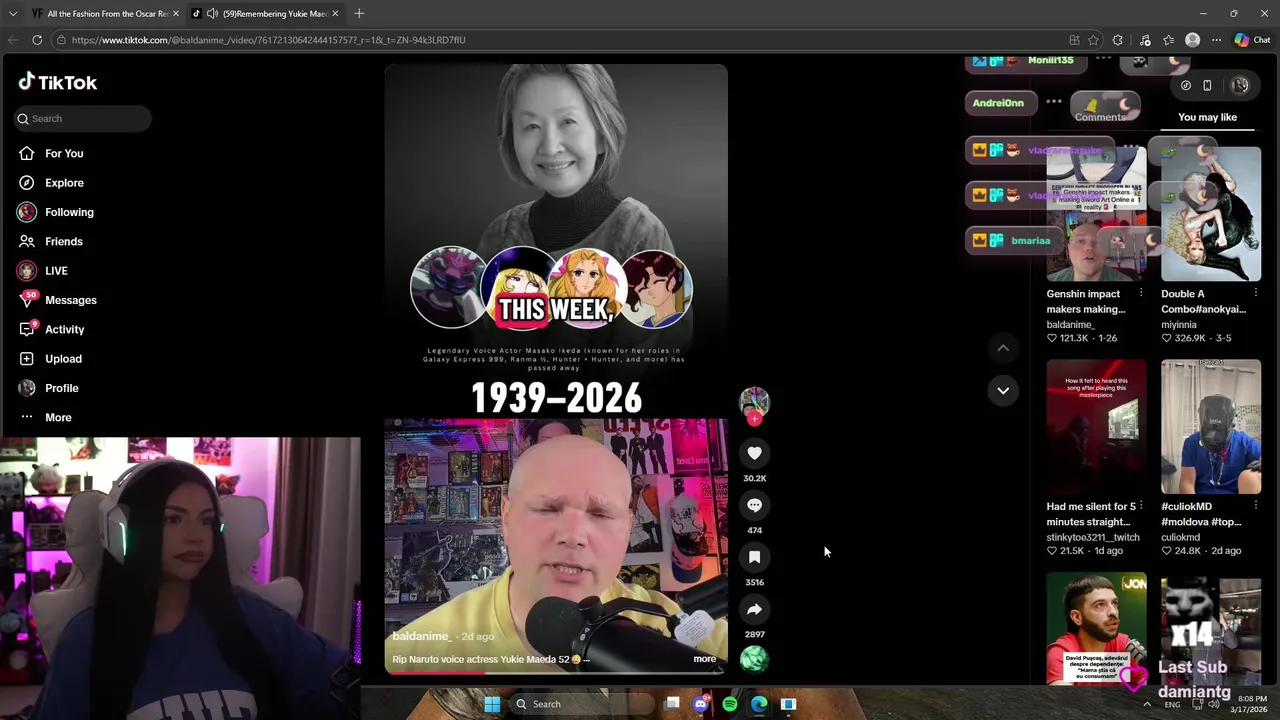Open Genshin impact makers video thumbnail
The image size is (1280, 720).
coord(1096,214)
